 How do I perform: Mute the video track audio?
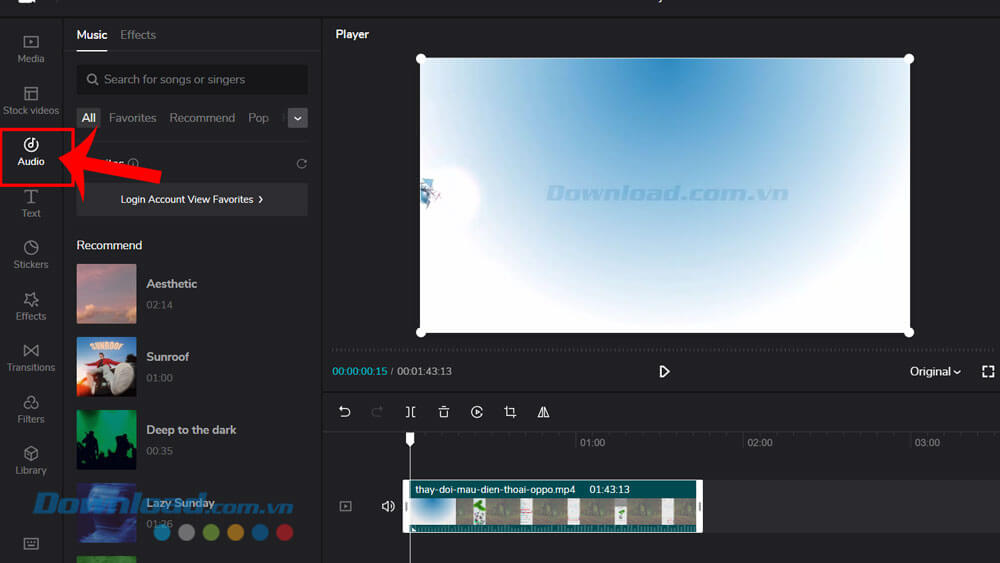click(x=388, y=506)
